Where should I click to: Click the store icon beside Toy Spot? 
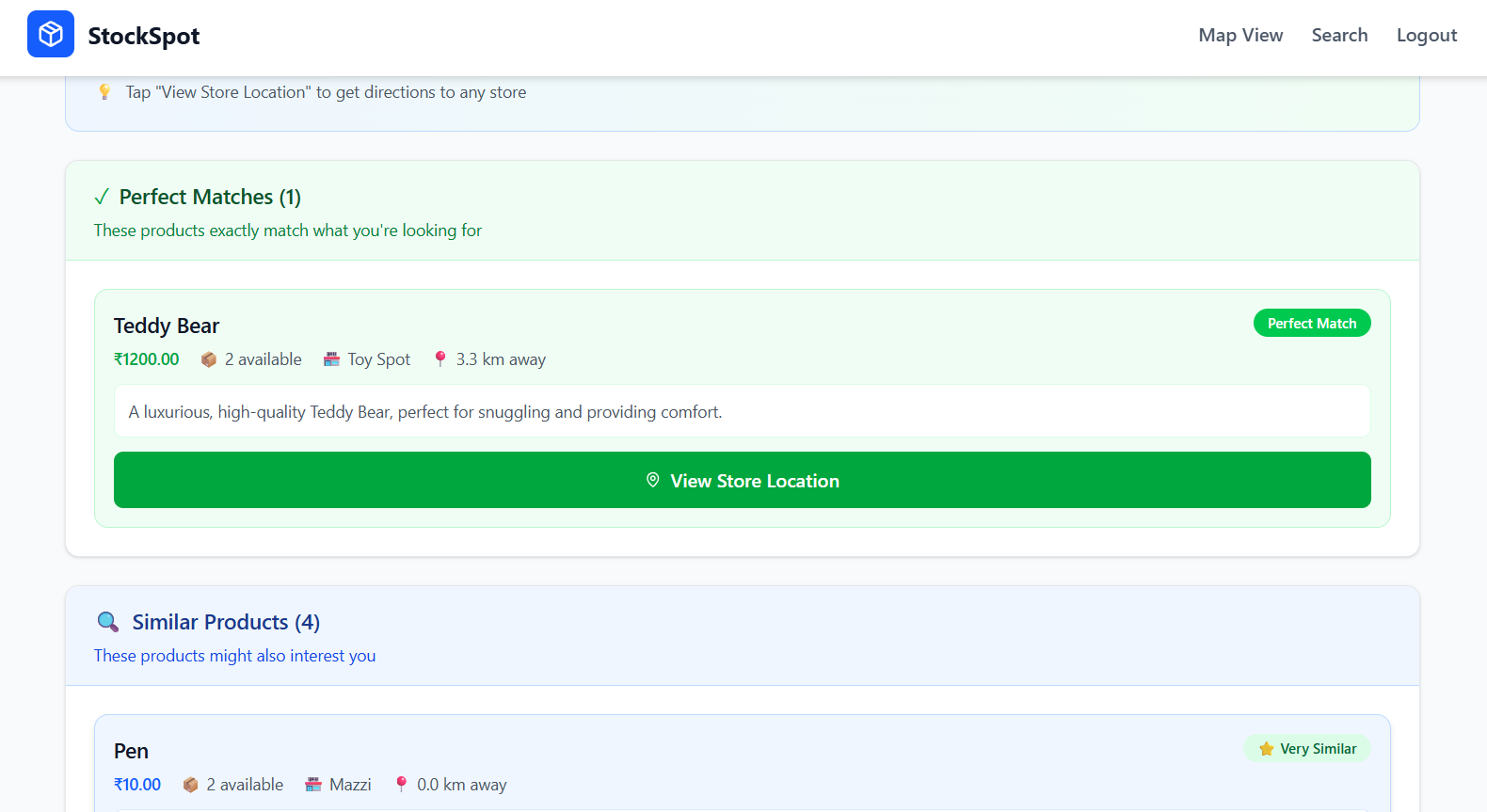331,359
